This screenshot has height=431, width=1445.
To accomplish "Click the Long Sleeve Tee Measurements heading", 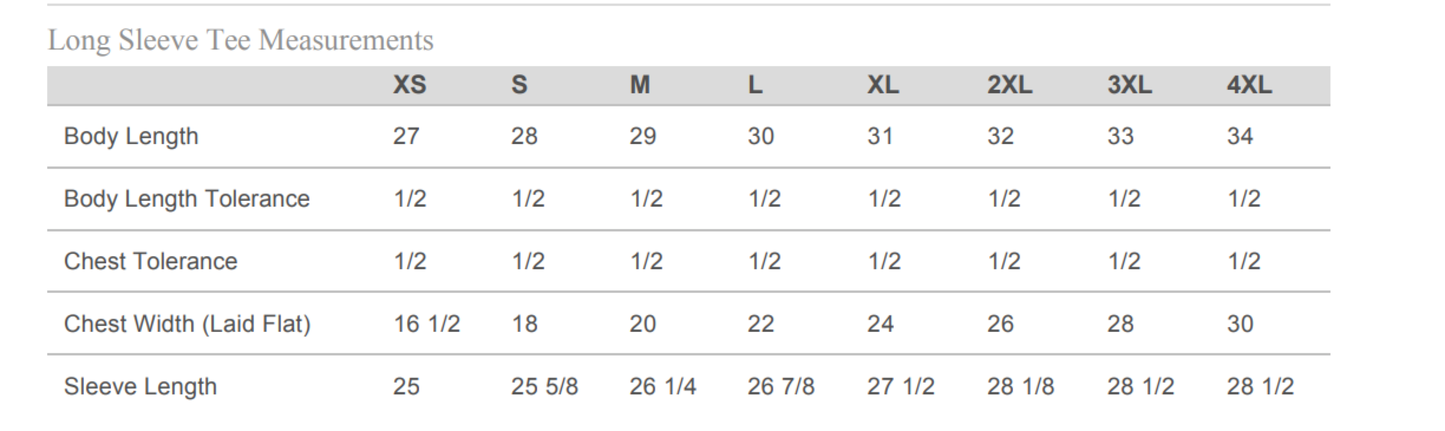I will (x=241, y=40).
